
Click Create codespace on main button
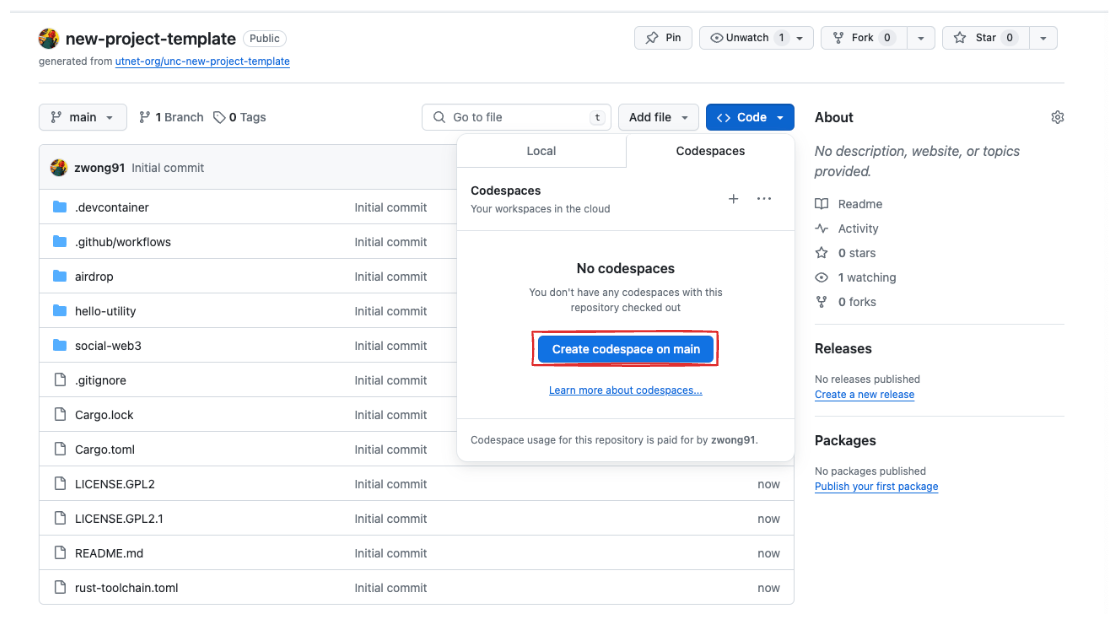pyautogui.click(x=625, y=349)
